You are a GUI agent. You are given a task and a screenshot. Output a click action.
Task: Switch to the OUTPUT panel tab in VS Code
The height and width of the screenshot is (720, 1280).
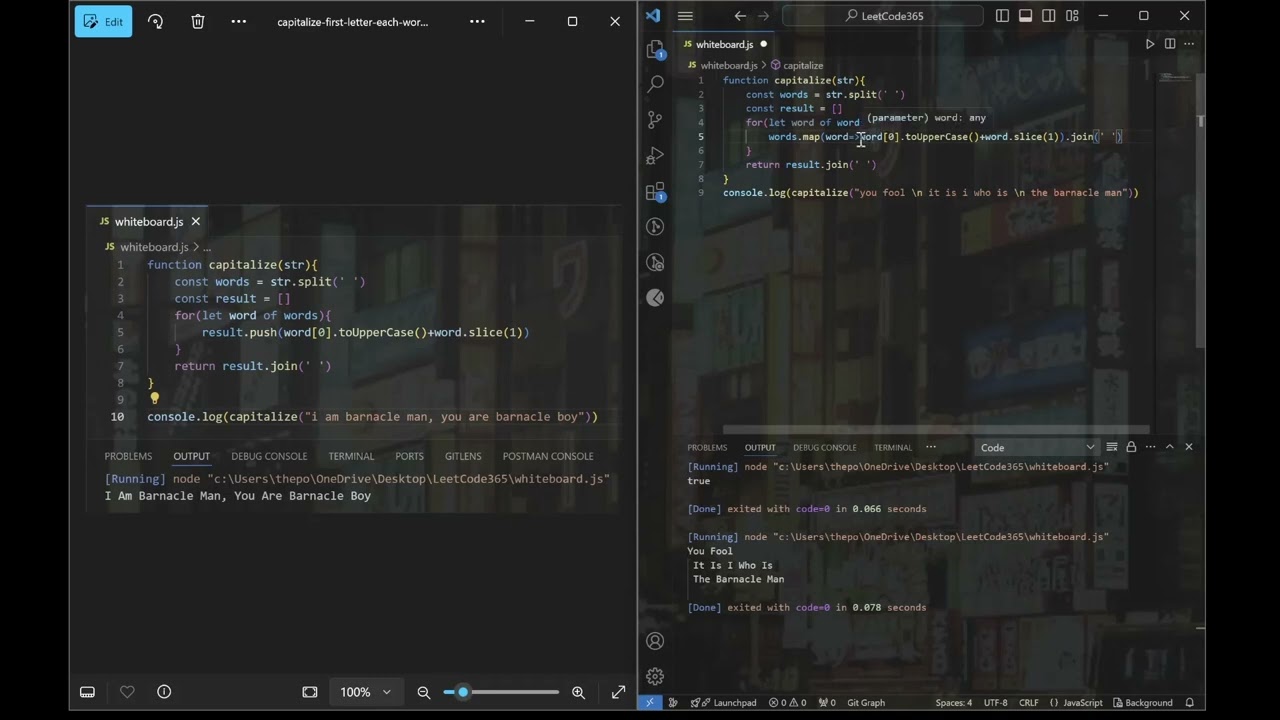pos(760,447)
